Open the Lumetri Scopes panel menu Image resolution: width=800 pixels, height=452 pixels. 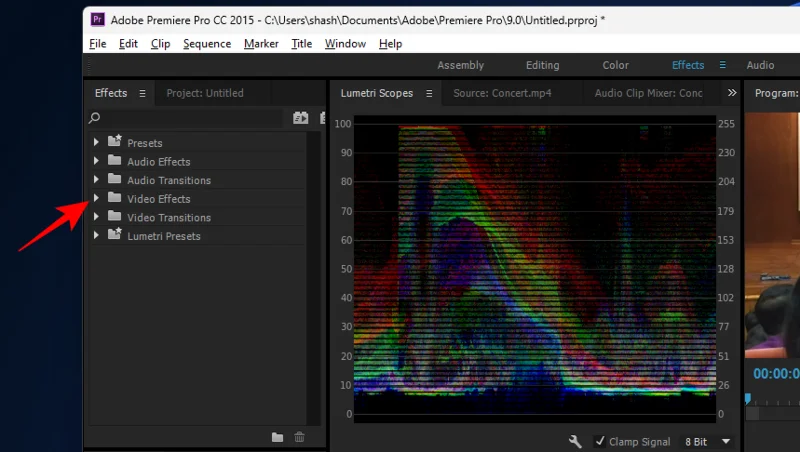(x=429, y=93)
